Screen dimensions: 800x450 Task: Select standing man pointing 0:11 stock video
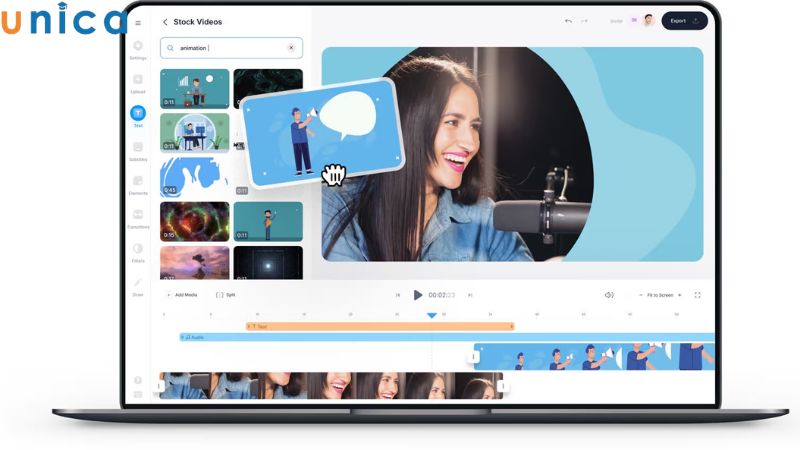coord(268,221)
